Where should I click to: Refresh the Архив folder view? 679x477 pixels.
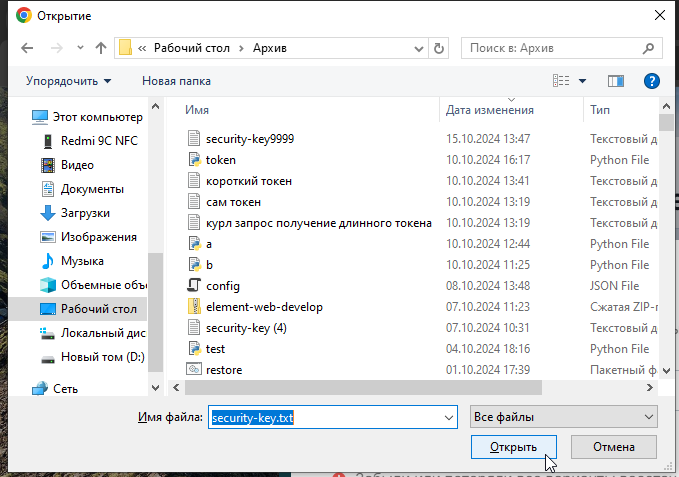coord(438,48)
